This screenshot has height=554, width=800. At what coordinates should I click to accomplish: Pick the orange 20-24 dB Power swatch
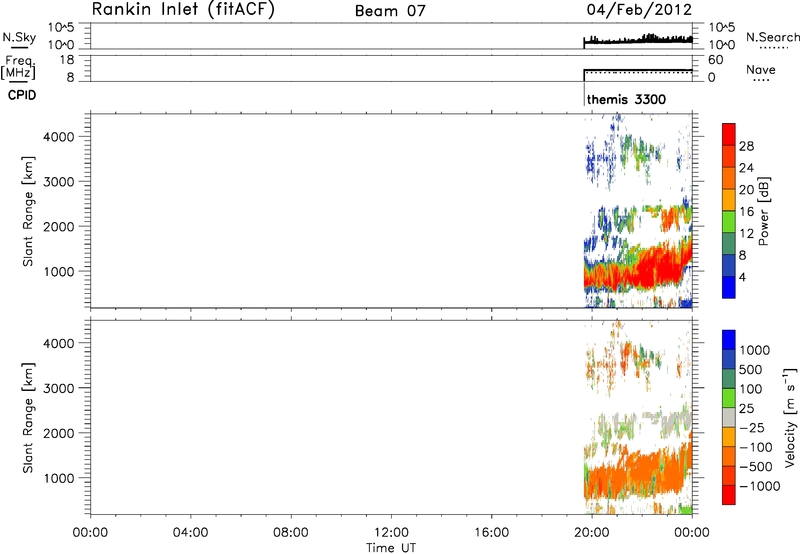729,178
